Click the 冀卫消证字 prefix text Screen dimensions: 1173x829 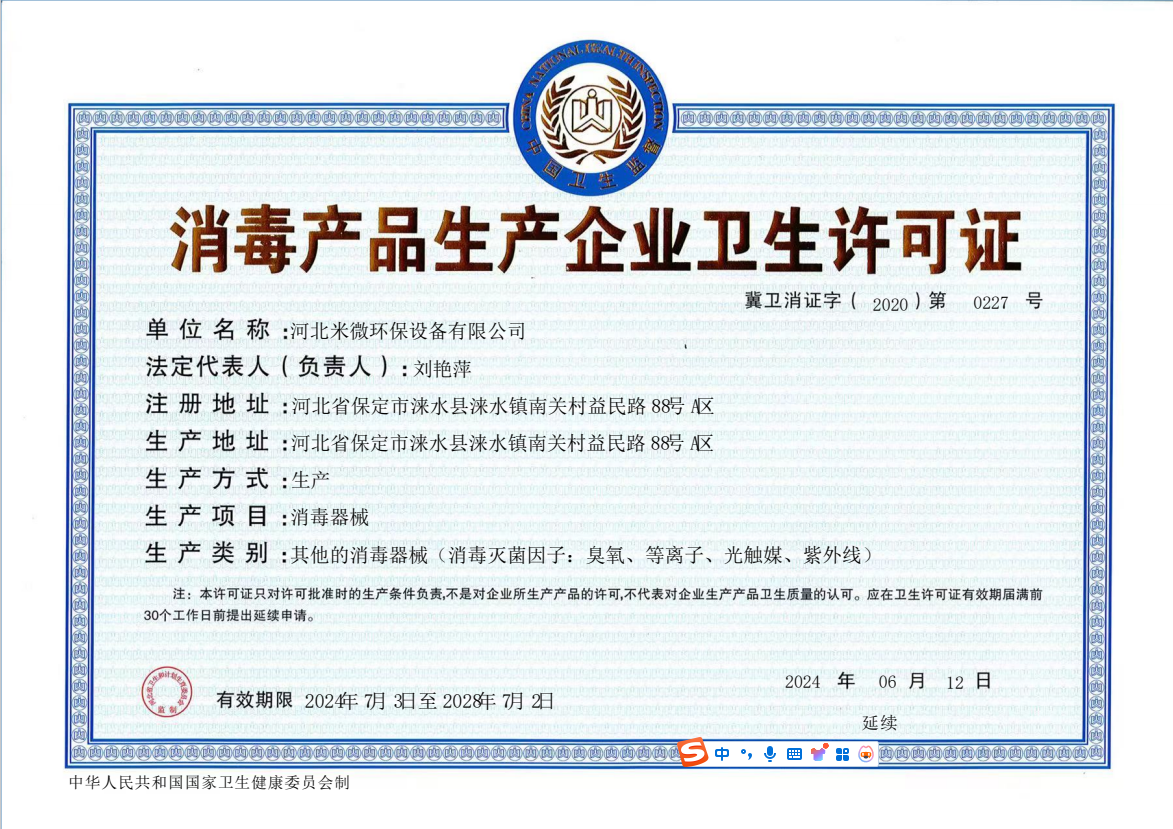793,301
